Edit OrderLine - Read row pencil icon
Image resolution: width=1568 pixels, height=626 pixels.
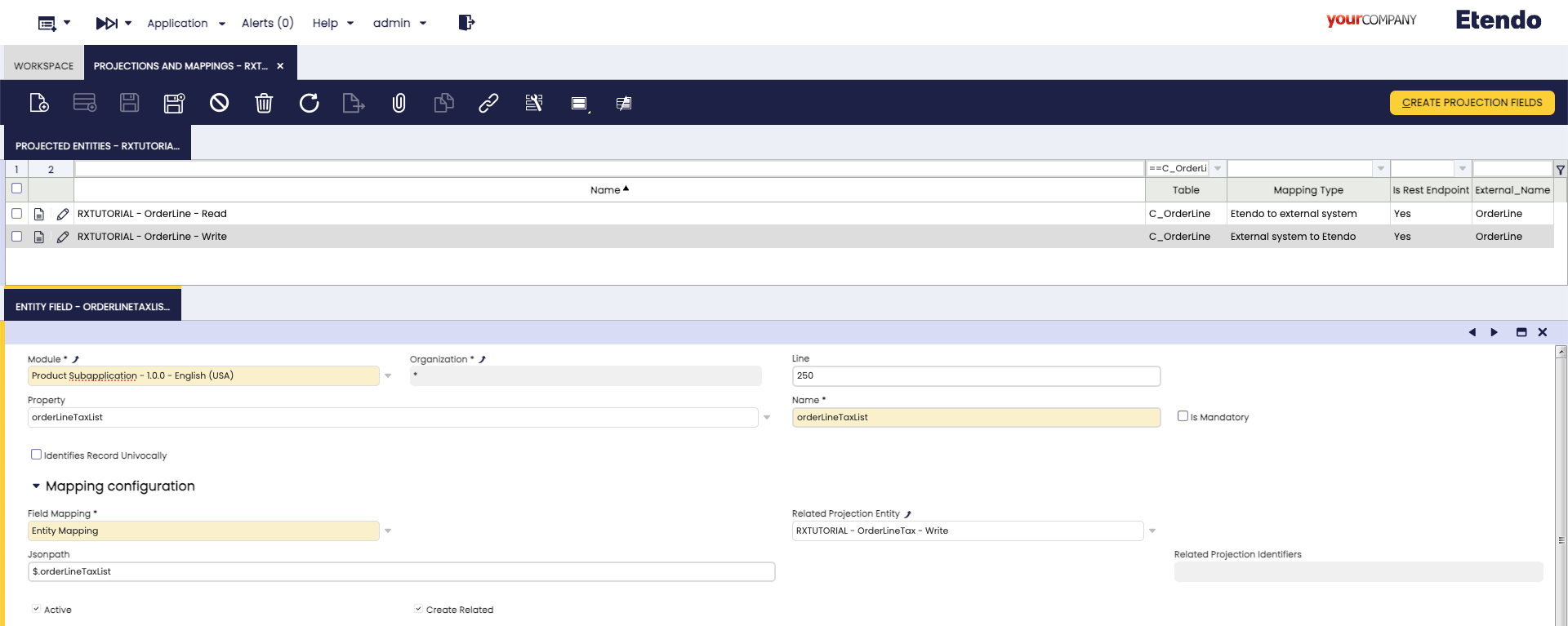pyautogui.click(x=63, y=214)
